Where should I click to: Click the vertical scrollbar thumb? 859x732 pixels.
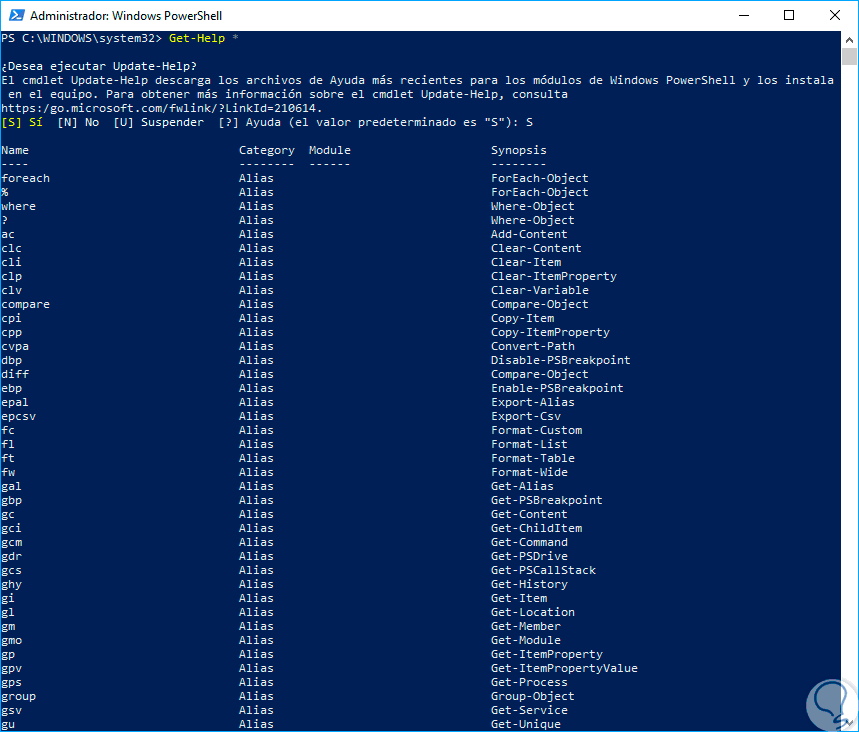(849, 56)
